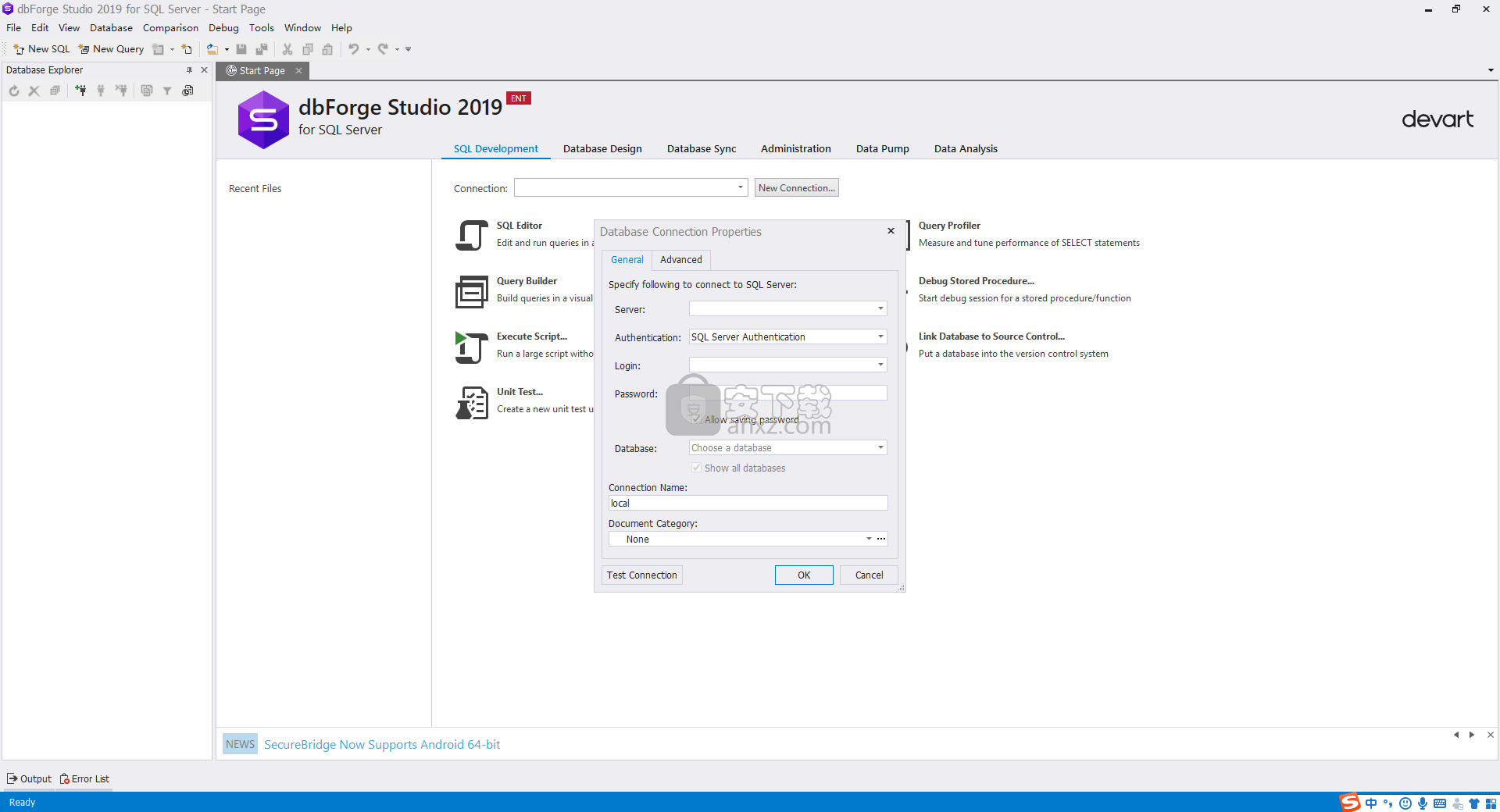Expand the Login combo box
The height and width of the screenshot is (812, 1500).
coord(880,365)
